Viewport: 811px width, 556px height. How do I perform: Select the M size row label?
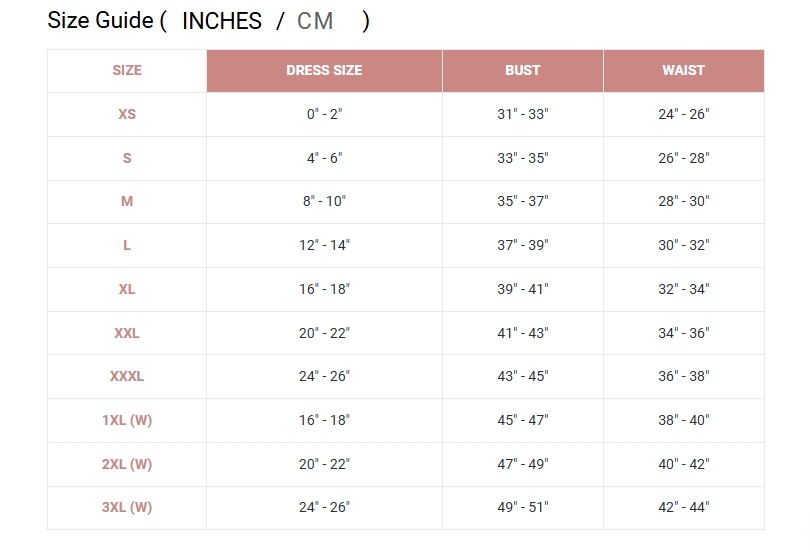pos(127,201)
